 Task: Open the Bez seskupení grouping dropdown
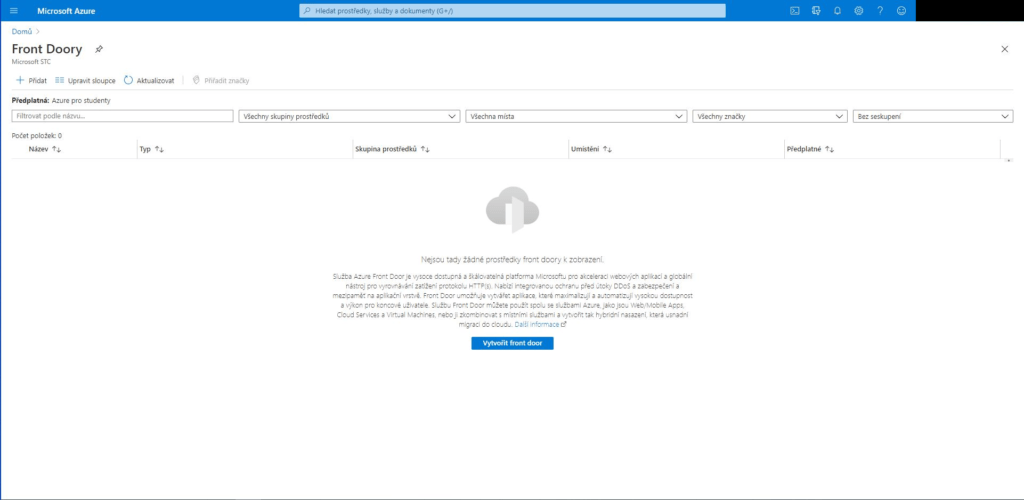point(933,116)
